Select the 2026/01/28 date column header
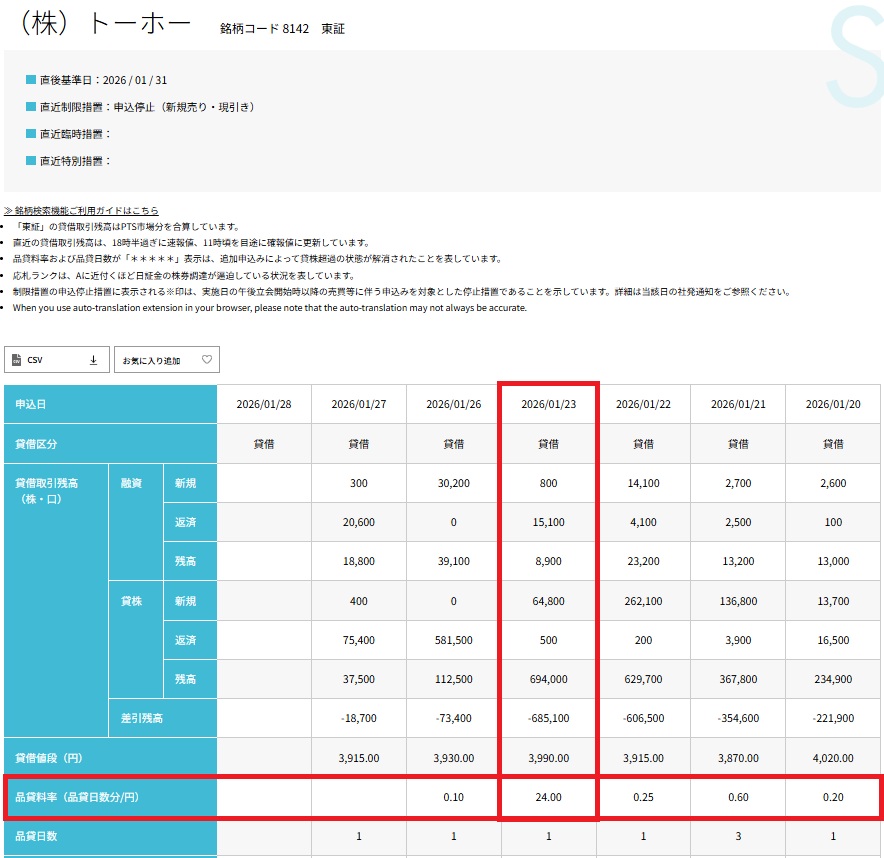This screenshot has width=884, height=858. pyautogui.click(x=264, y=404)
